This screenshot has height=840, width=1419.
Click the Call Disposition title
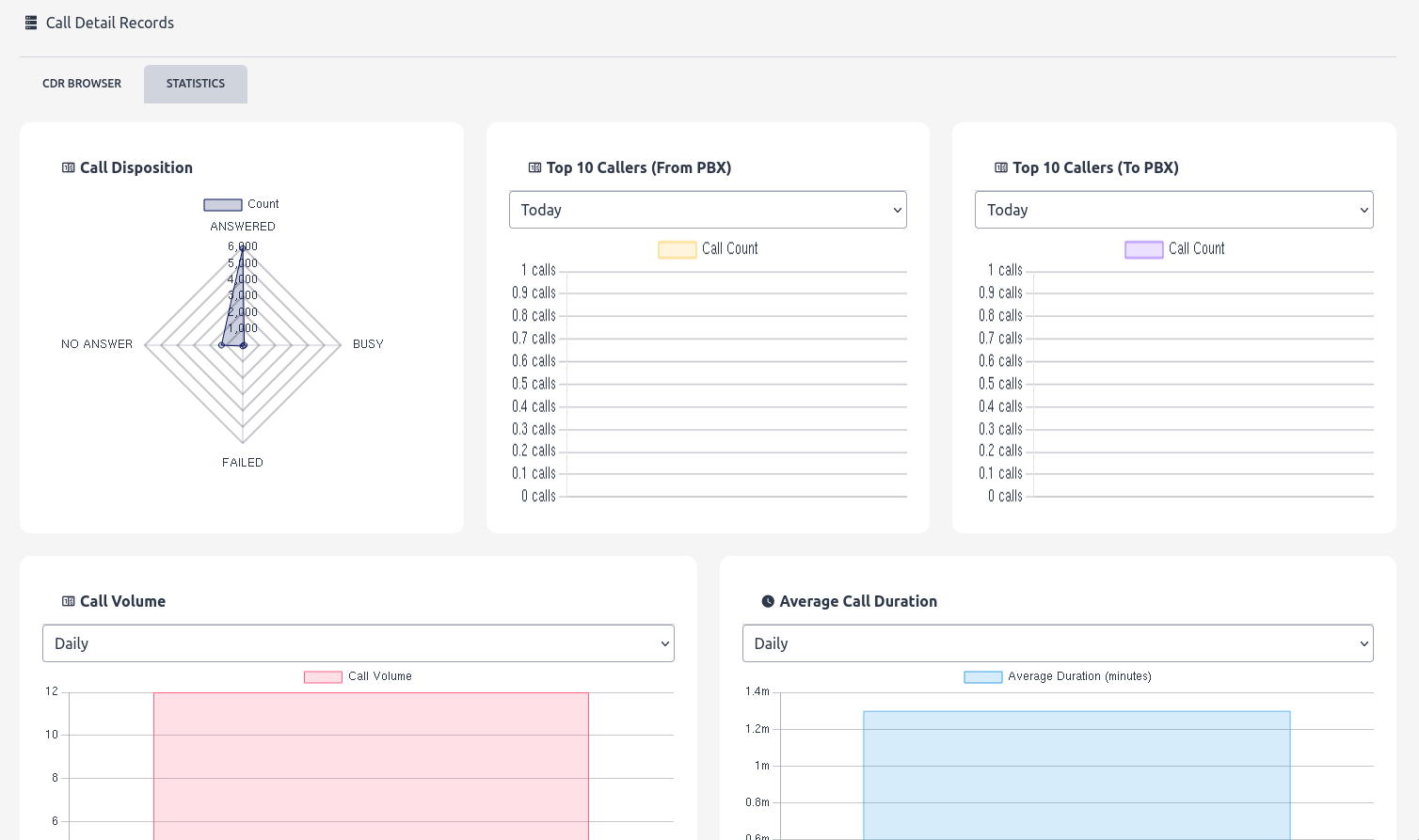pyautogui.click(x=136, y=167)
